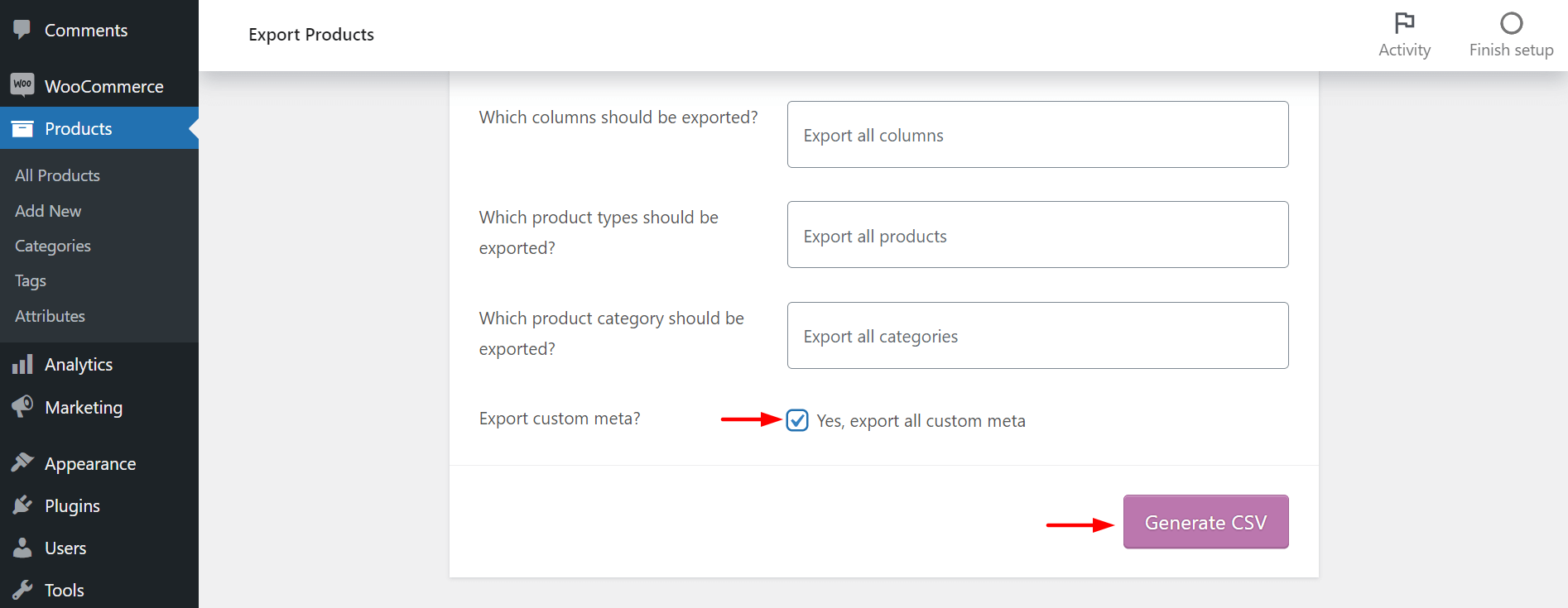1568x608 pixels.
Task: Click the Finish setup label
Action: (x=1512, y=50)
